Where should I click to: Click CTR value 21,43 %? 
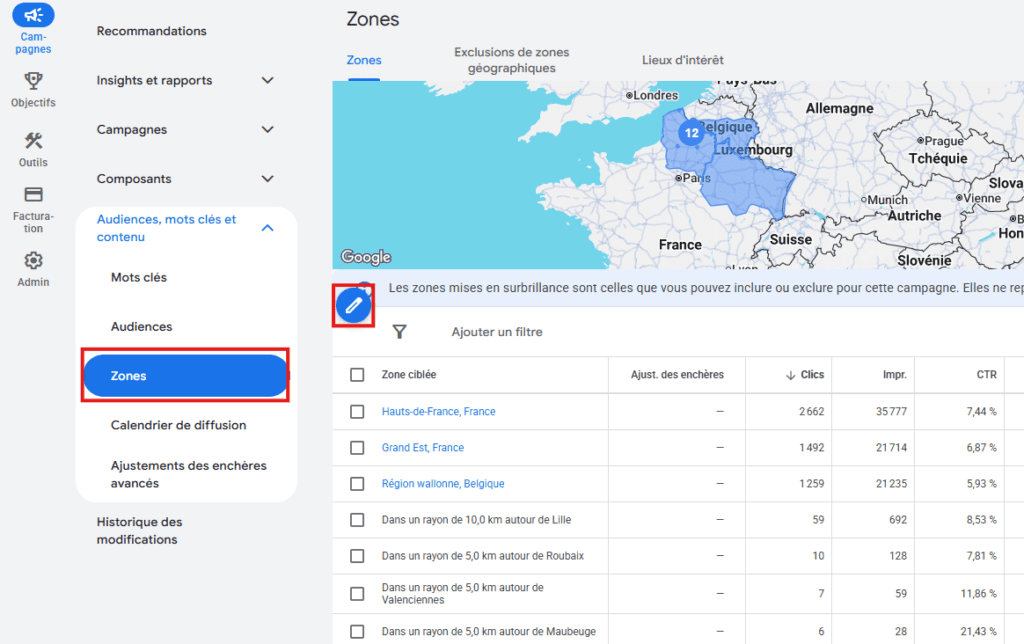pos(978,632)
